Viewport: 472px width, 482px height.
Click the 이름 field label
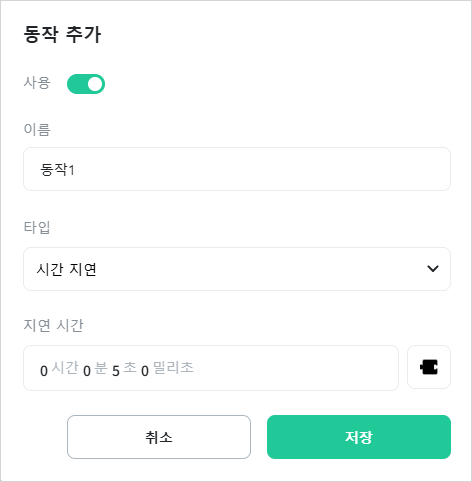(x=37, y=129)
